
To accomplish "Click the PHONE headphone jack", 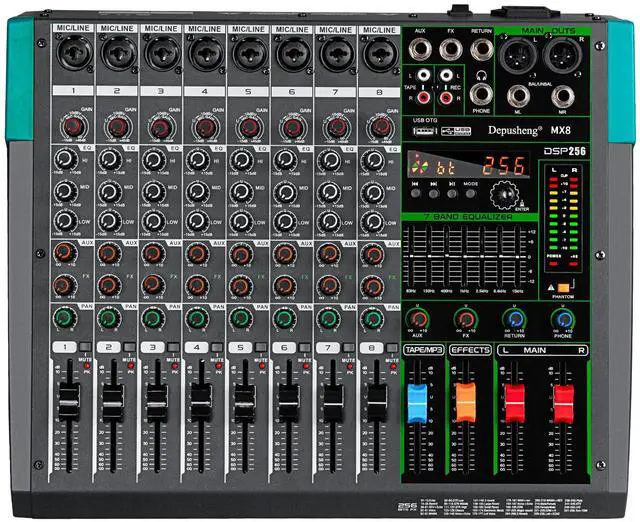I will coord(481,94).
